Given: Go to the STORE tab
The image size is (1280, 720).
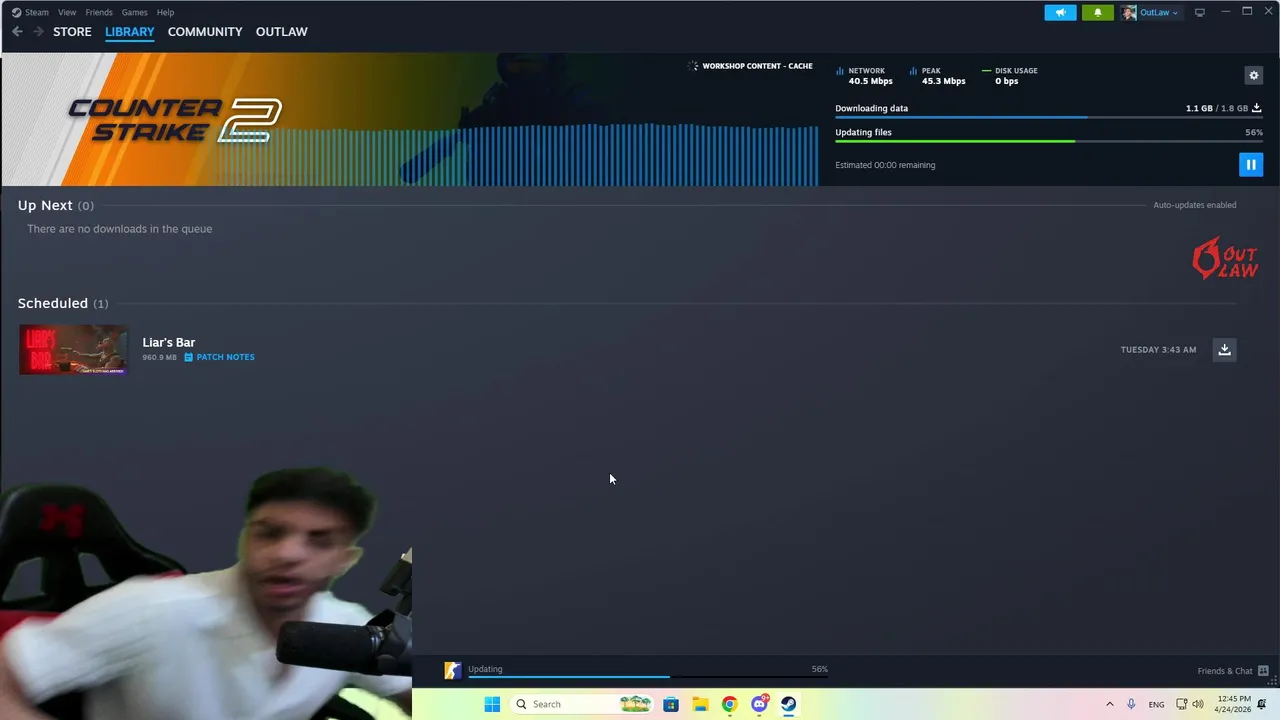Looking at the screenshot, I should [72, 32].
